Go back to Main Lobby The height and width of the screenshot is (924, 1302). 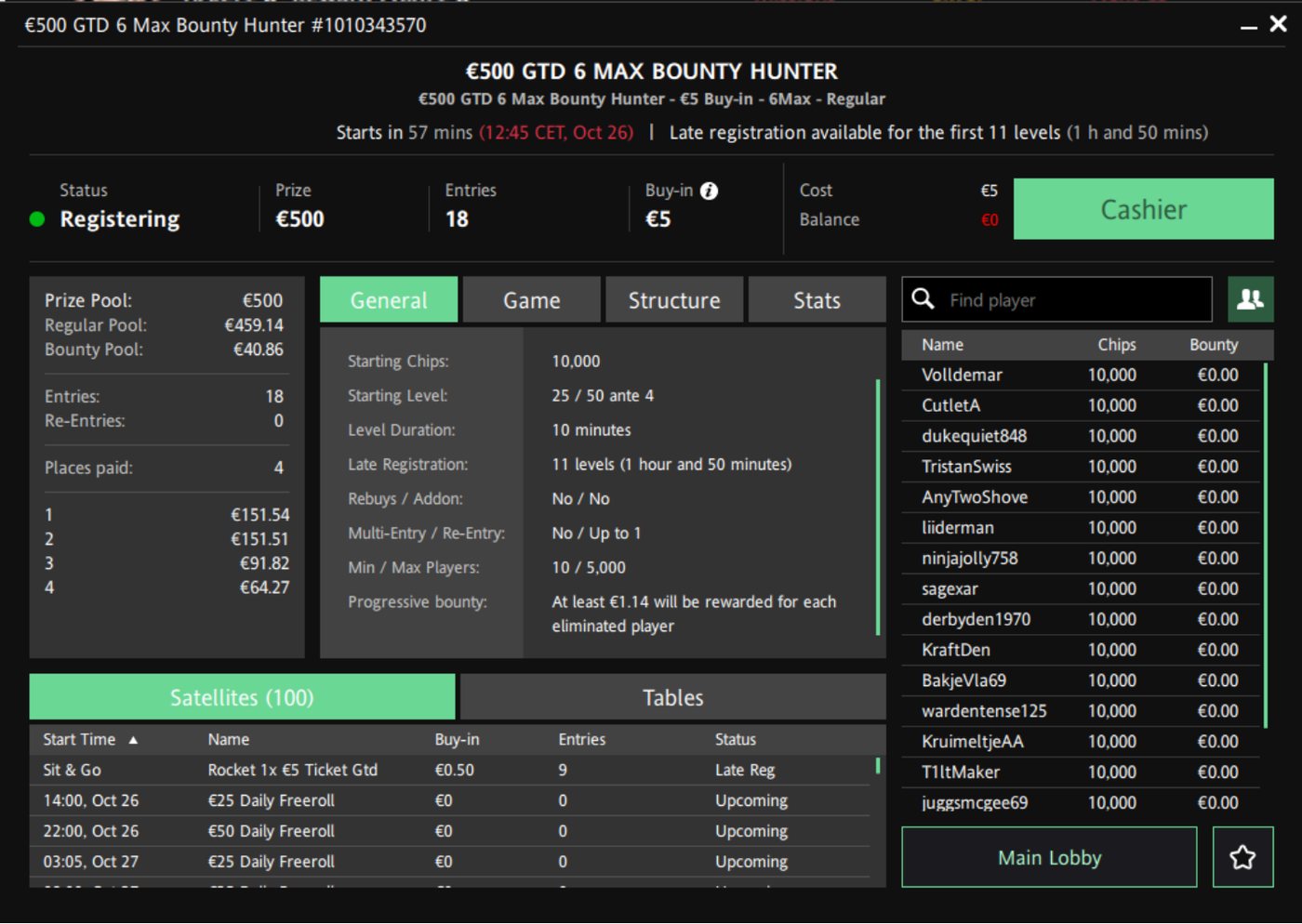coord(1049,857)
